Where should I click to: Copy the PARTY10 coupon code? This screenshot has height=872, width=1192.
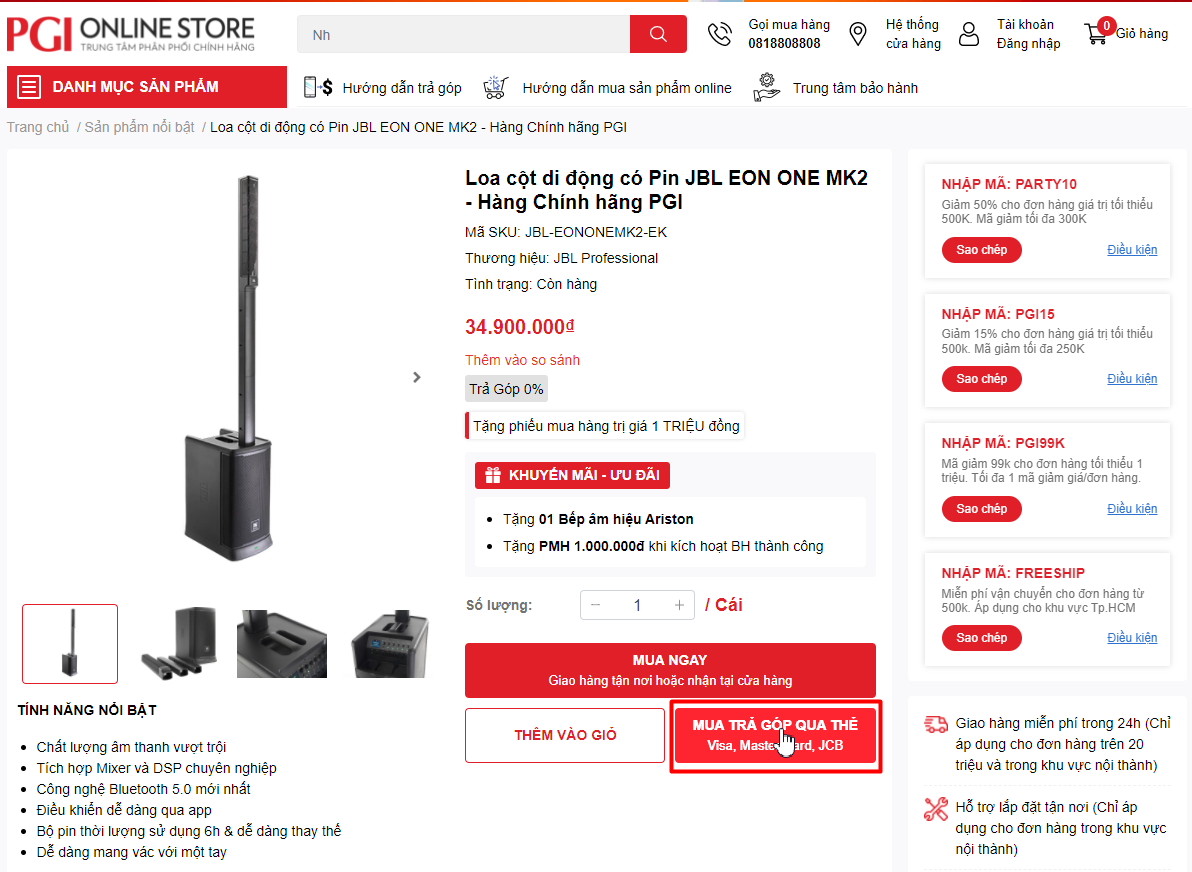click(x=981, y=250)
